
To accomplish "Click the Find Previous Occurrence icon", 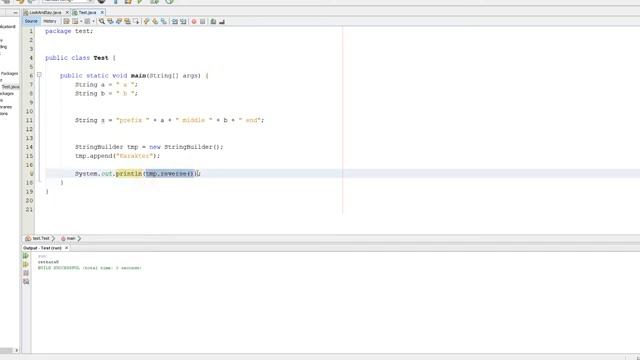I will pyautogui.click(x=110, y=21).
